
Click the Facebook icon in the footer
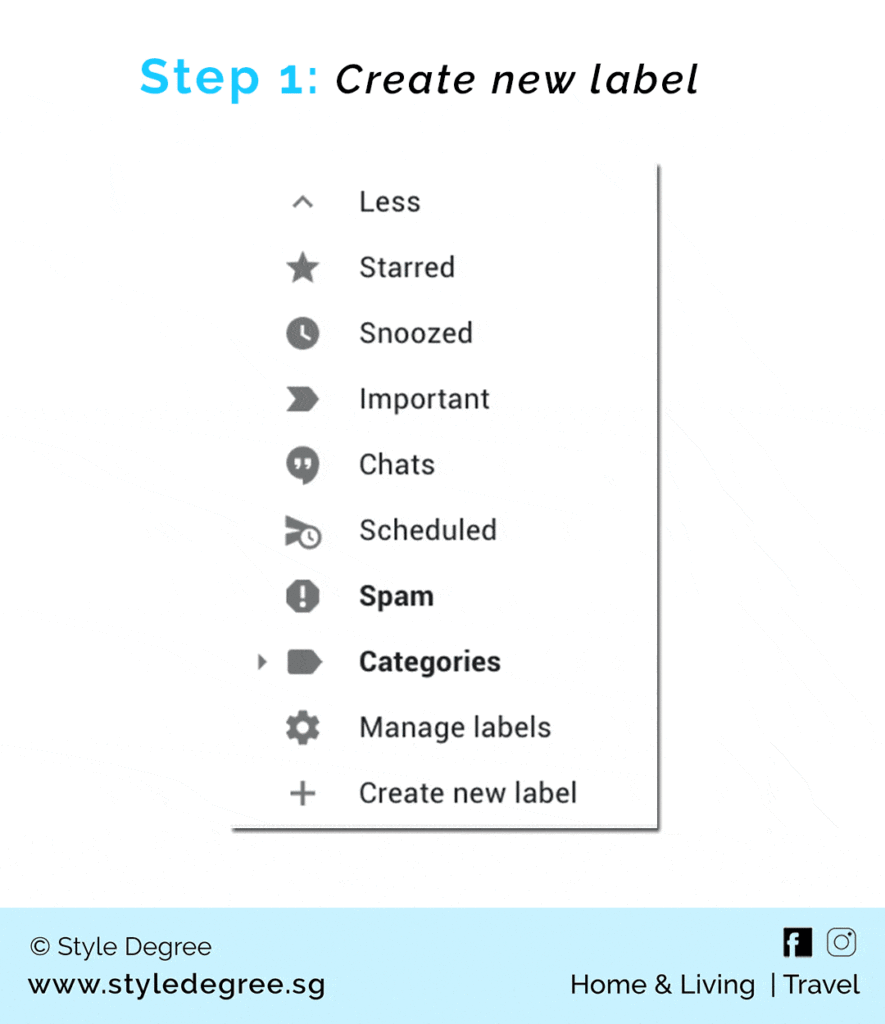[x=796, y=941]
